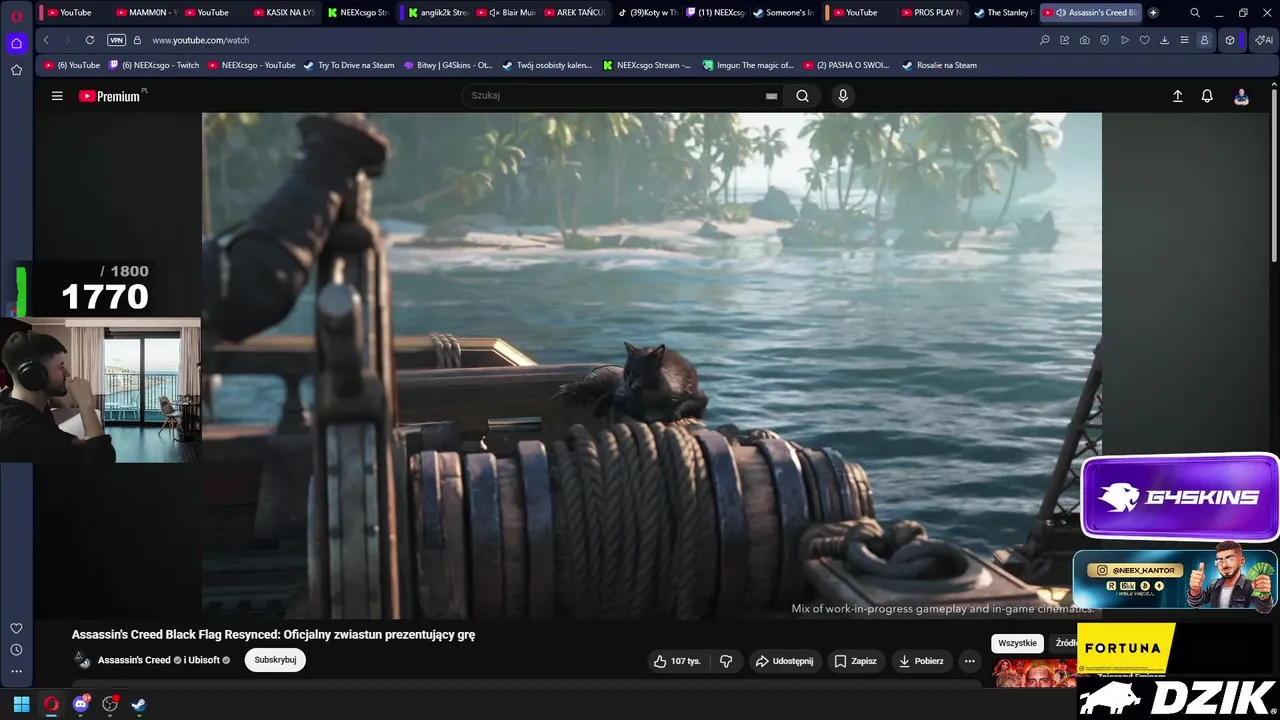Open the sidebar three-dots more menu
This screenshot has width=1280, height=720.
pyautogui.click(x=16, y=671)
